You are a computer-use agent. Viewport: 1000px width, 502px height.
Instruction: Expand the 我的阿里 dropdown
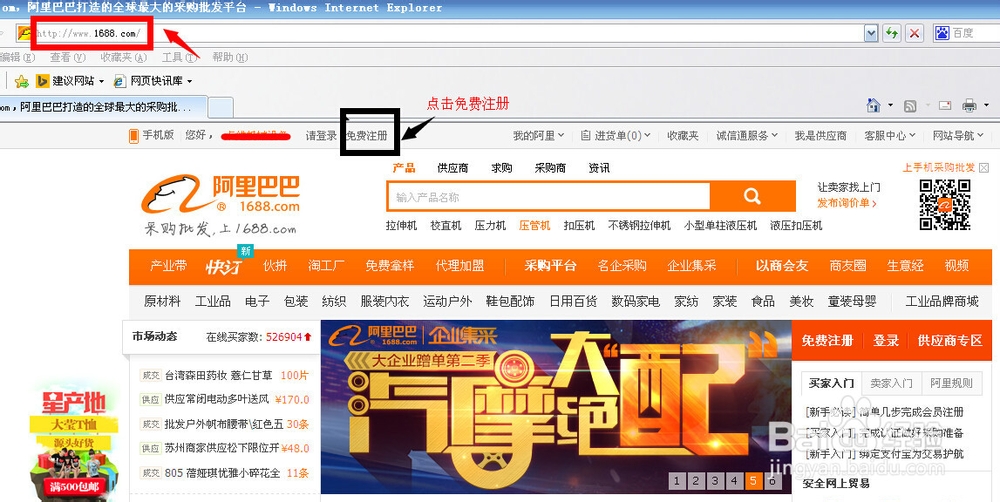click(x=539, y=135)
